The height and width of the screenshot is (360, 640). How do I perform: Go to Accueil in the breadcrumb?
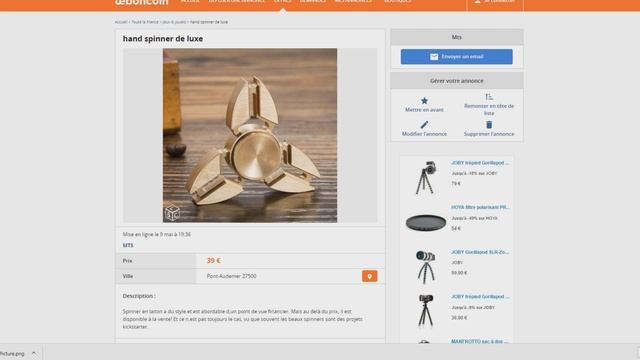coord(121,22)
